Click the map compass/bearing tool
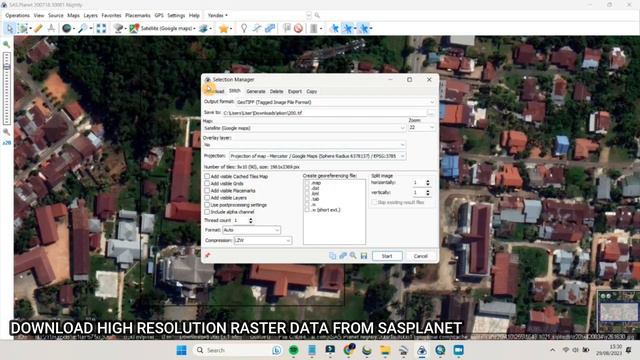 tap(51, 28)
